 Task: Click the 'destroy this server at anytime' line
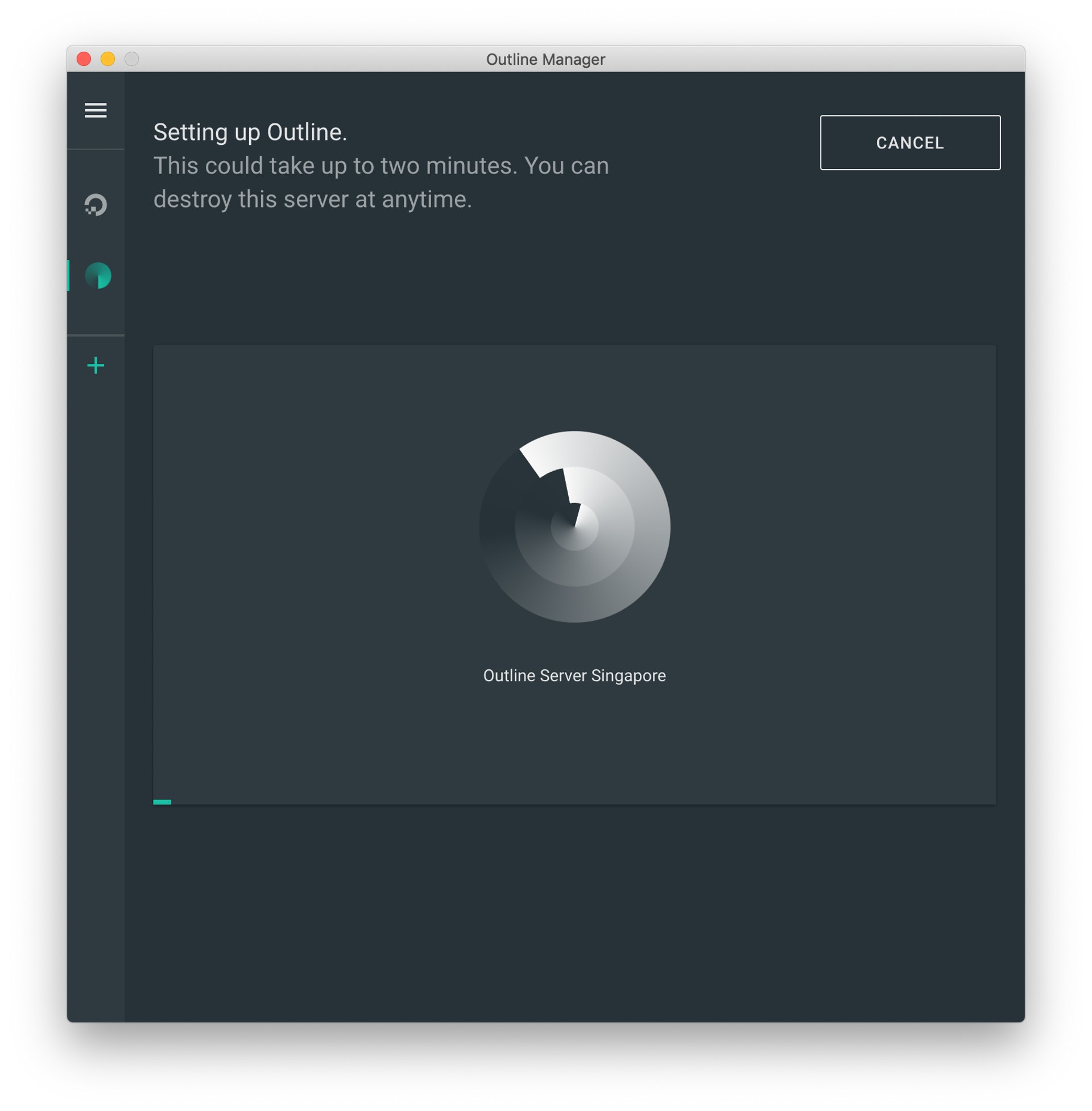(x=313, y=200)
